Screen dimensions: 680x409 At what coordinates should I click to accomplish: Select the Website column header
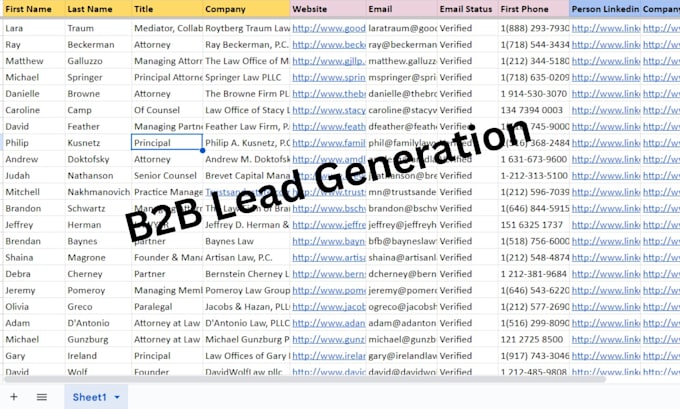pos(328,9)
